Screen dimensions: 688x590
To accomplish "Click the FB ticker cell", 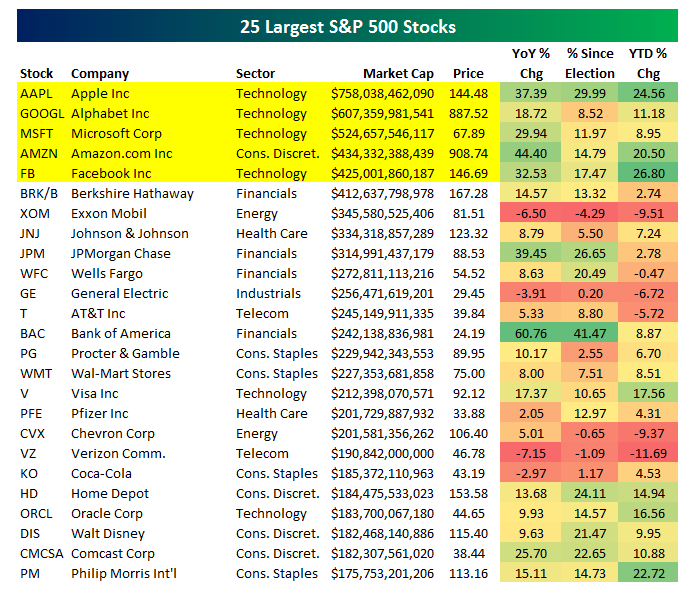I will (27, 174).
